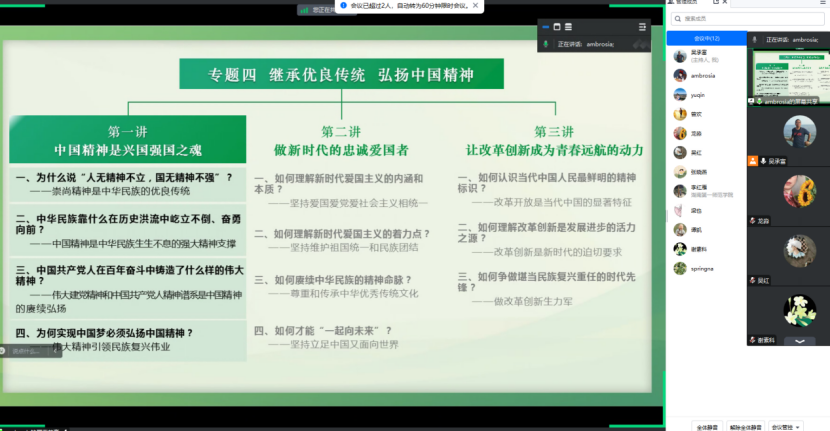Viewport: 830px width, 431px height.
Task: Click the 解除全体静音 unmute all button
Action: (744, 425)
